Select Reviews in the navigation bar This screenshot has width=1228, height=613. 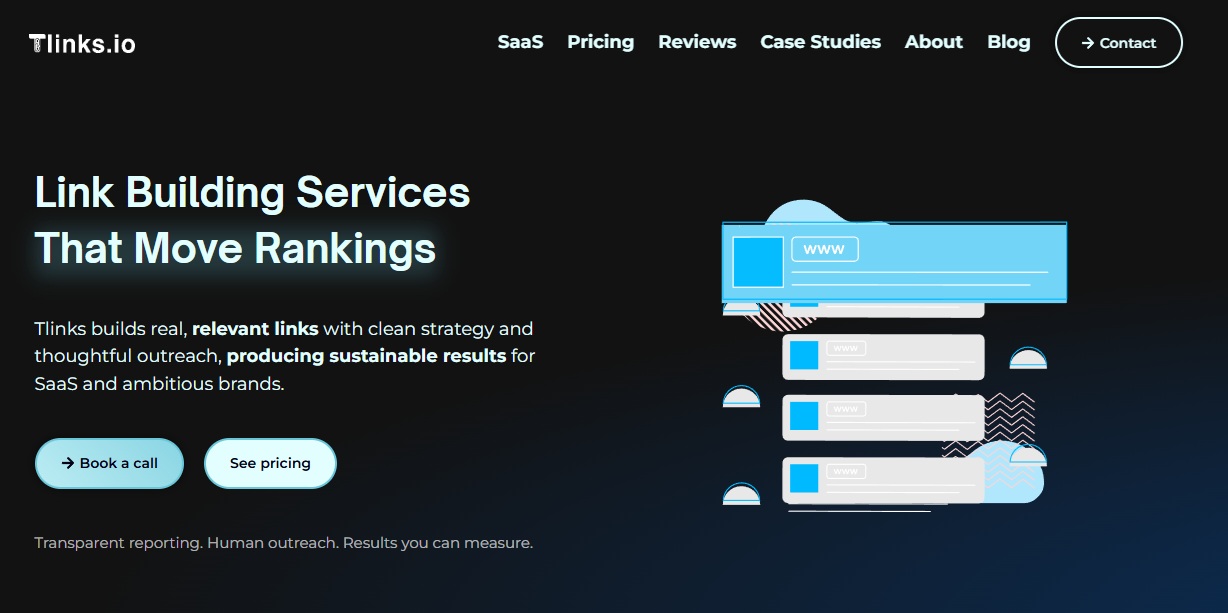click(697, 42)
